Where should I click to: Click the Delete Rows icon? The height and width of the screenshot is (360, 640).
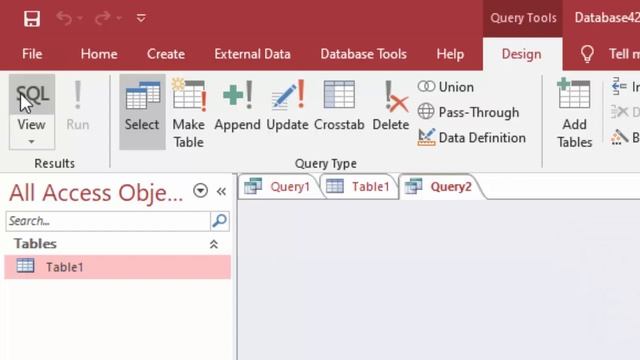click(x=619, y=111)
